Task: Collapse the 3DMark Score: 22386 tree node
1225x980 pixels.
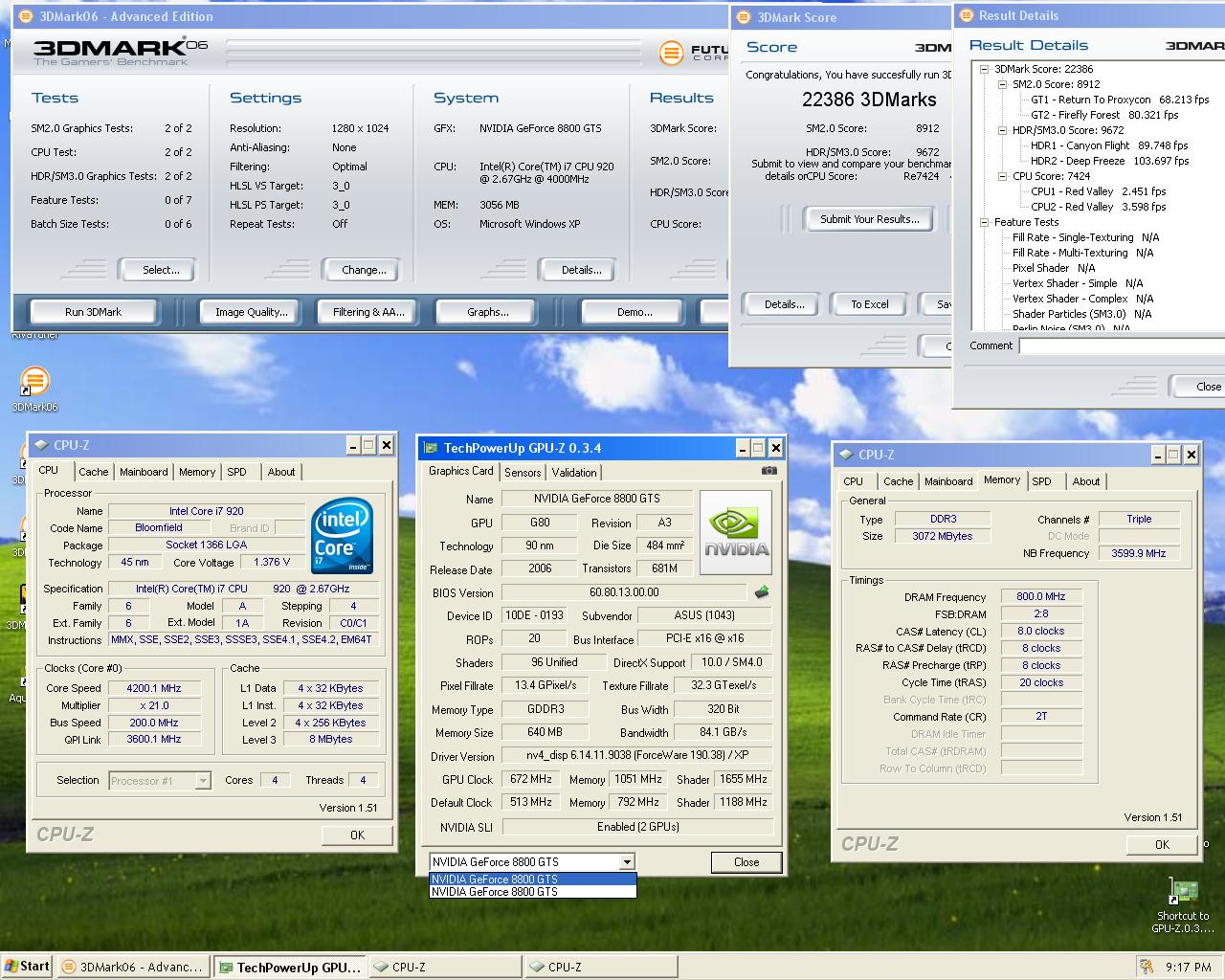Action: (x=984, y=69)
